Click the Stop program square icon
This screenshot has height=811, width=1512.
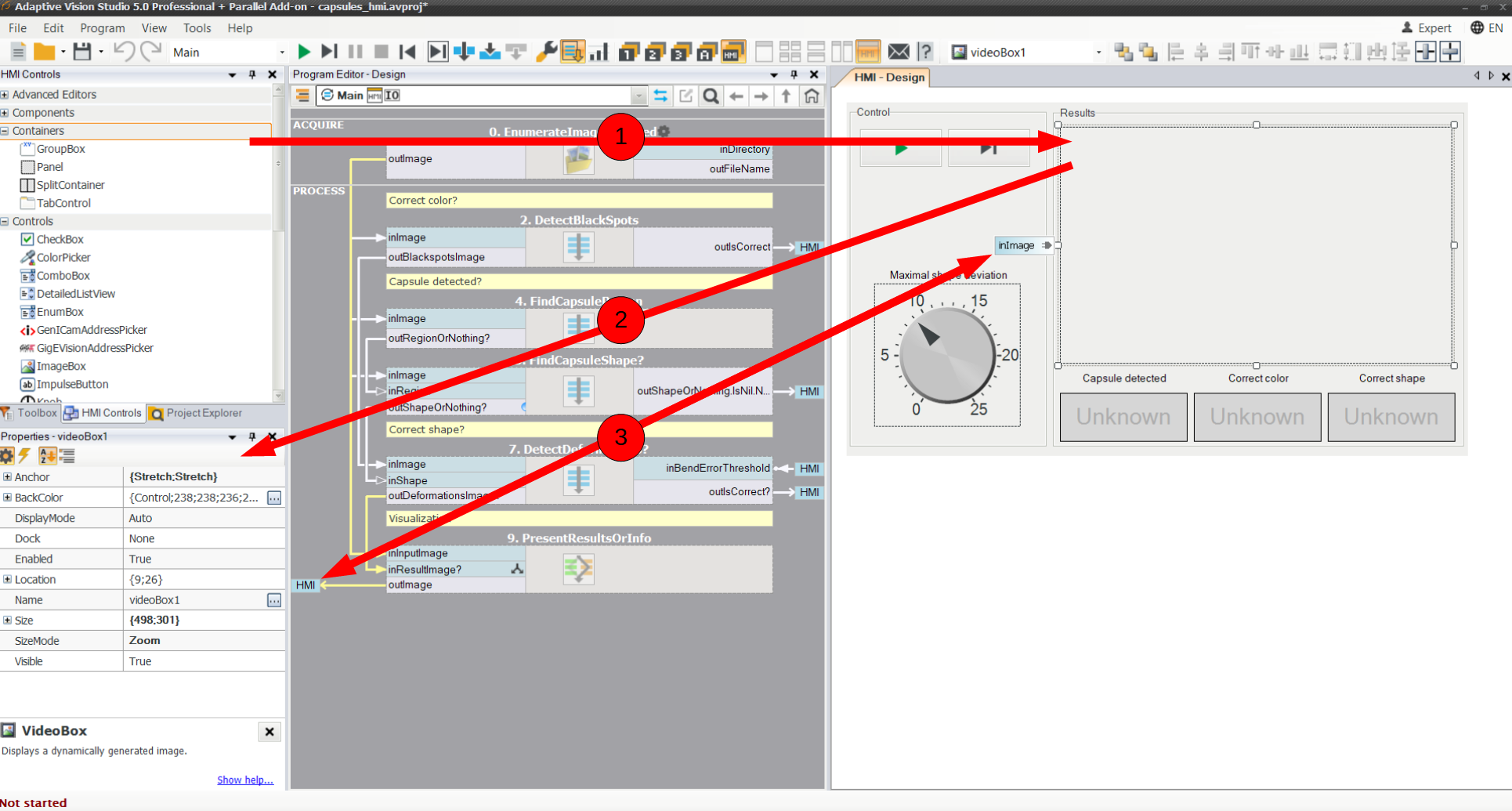[382, 52]
